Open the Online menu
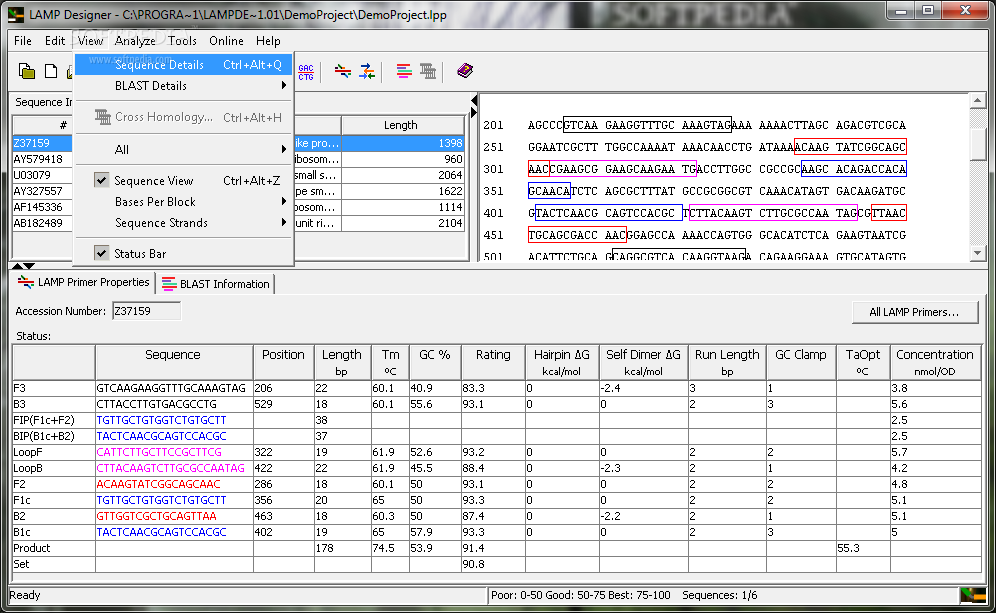Screen dimensions: 996x613 [x=226, y=41]
